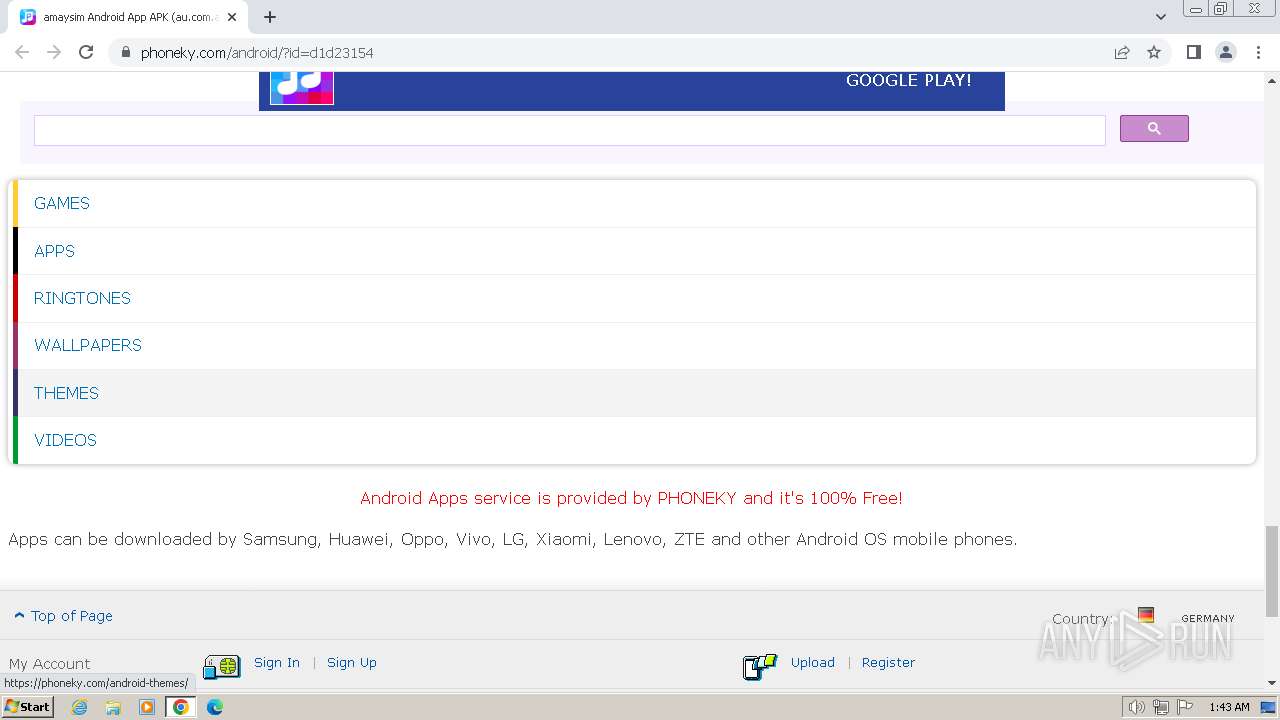Screen dimensions: 1280x720
Task: Click the purple search magnifier button
Action: point(1154,129)
